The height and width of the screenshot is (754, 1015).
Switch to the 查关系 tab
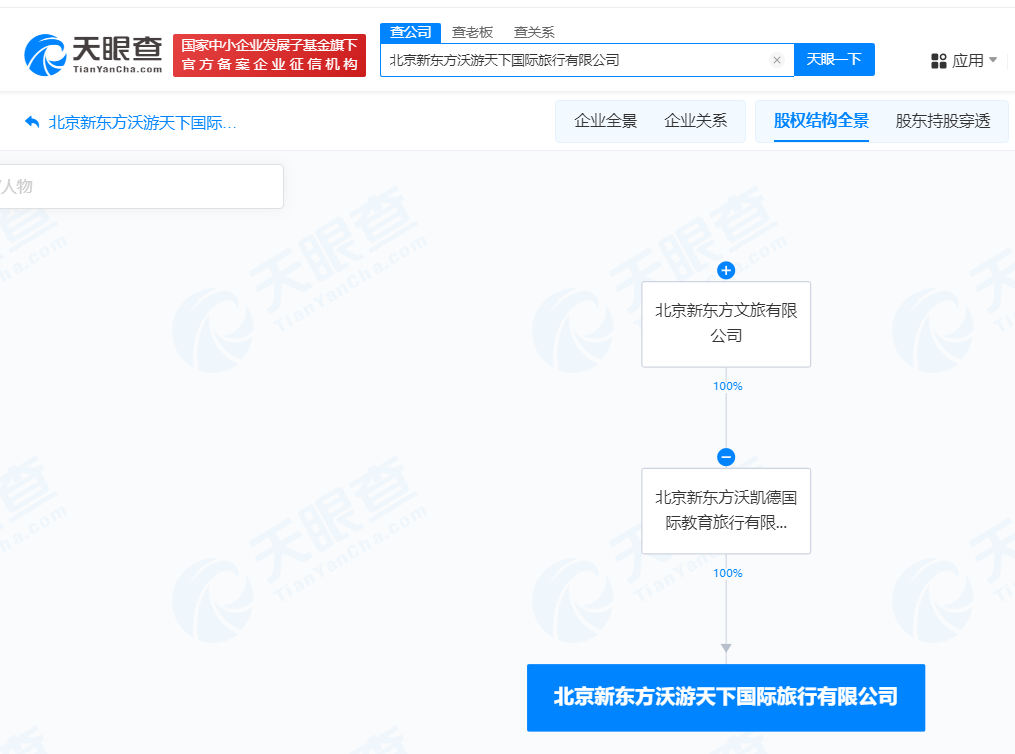(533, 32)
